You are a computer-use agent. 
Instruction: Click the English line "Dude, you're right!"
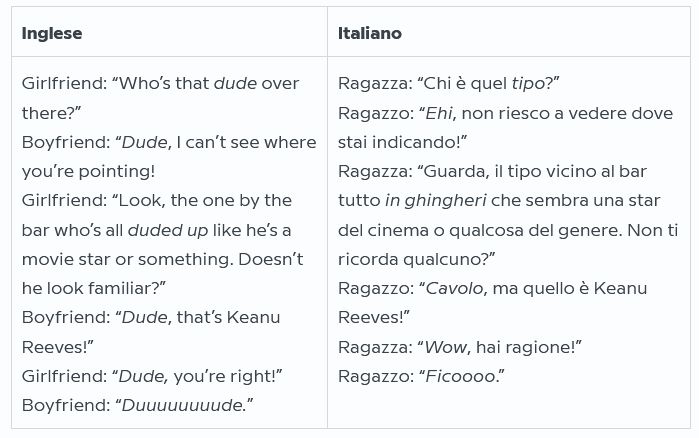[x=152, y=376]
